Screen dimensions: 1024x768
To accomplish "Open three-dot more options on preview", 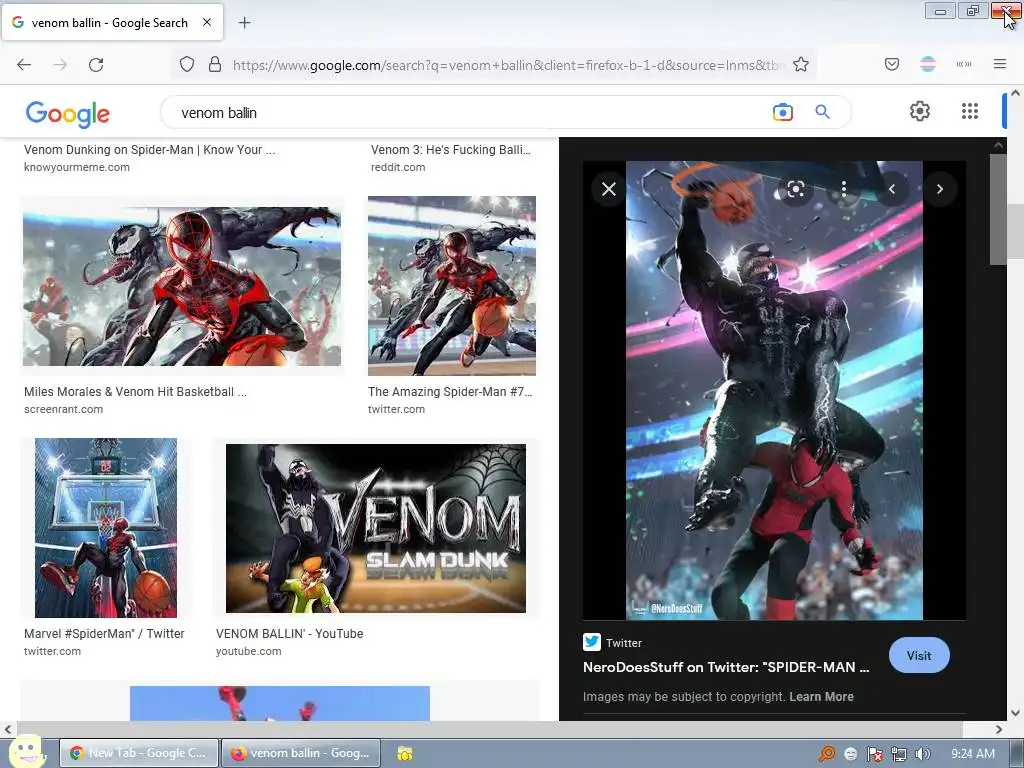I will click(x=844, y=189).
